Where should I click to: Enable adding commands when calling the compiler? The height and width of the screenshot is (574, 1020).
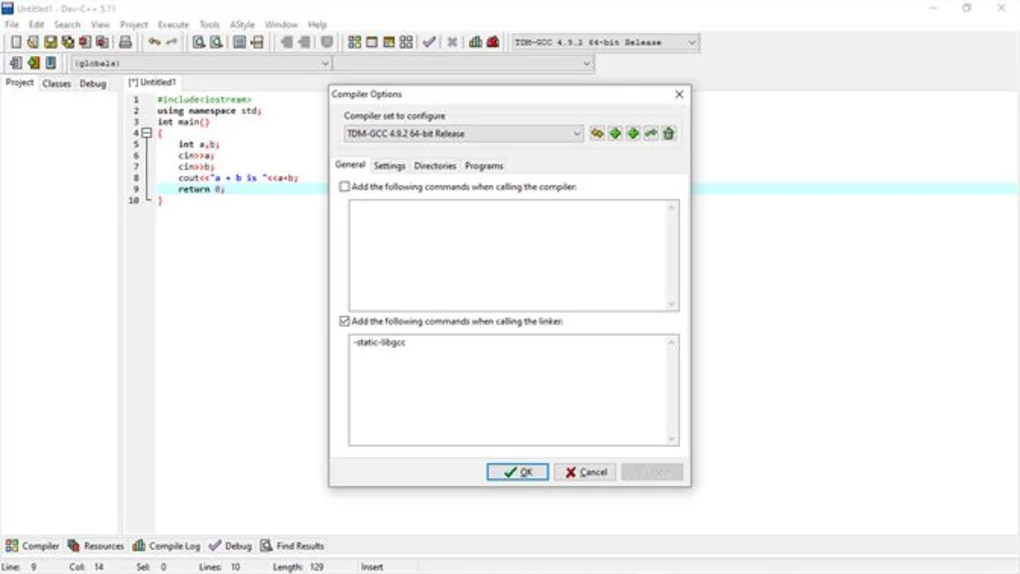(x=345, y=187)
